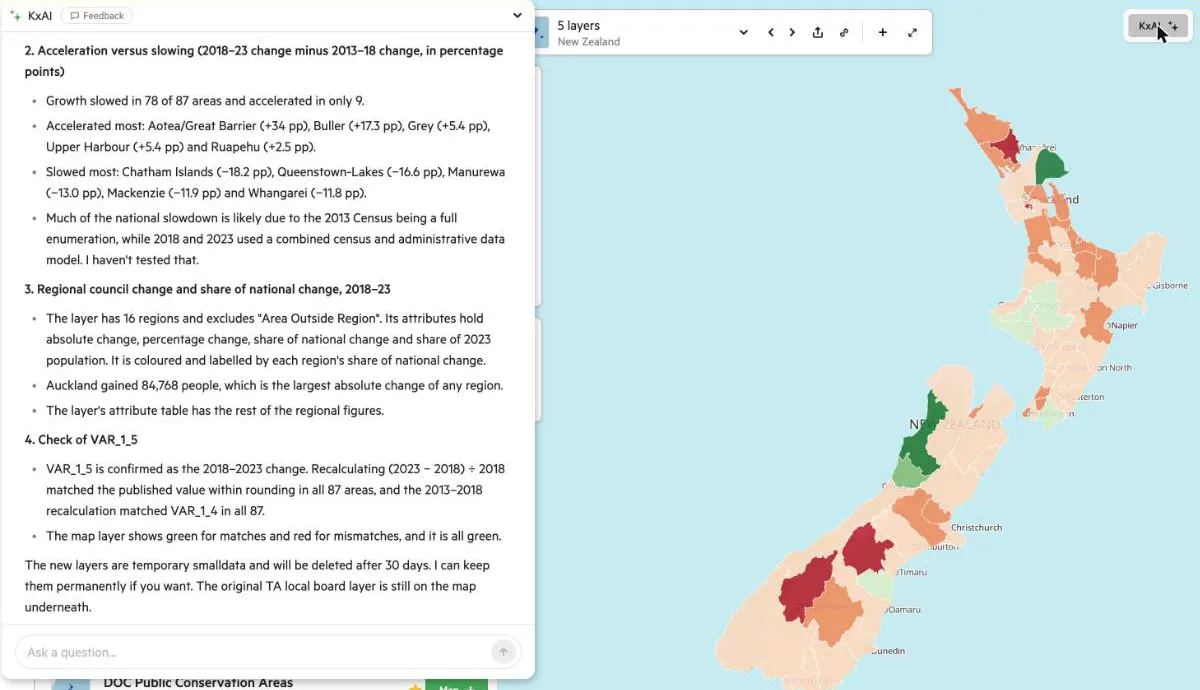Click the Christchurch label on the map
This screenshot has width=1200, height=690.
pyautogui.click(x=977, y=527)
